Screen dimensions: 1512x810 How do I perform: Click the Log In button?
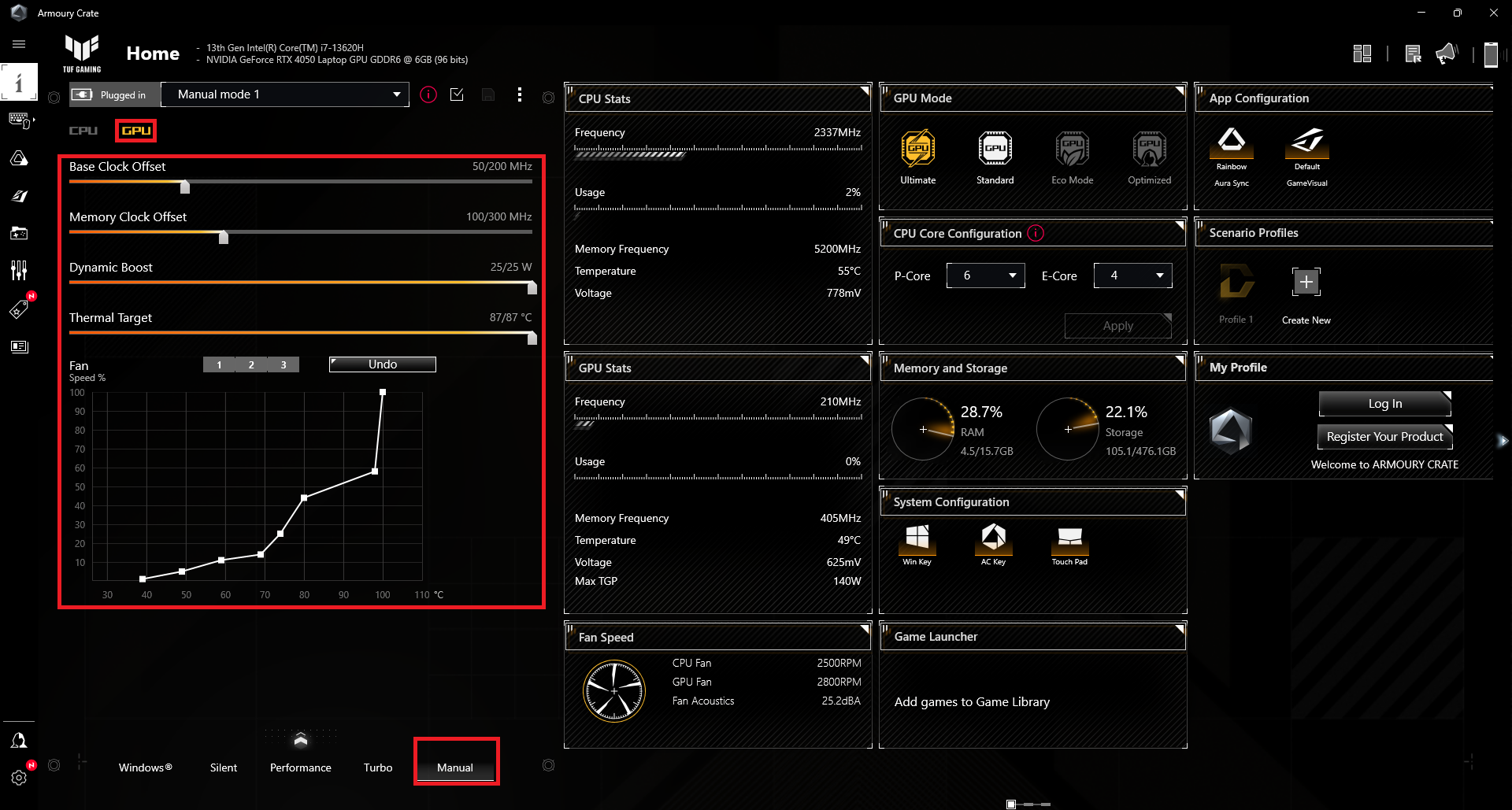1384,404
